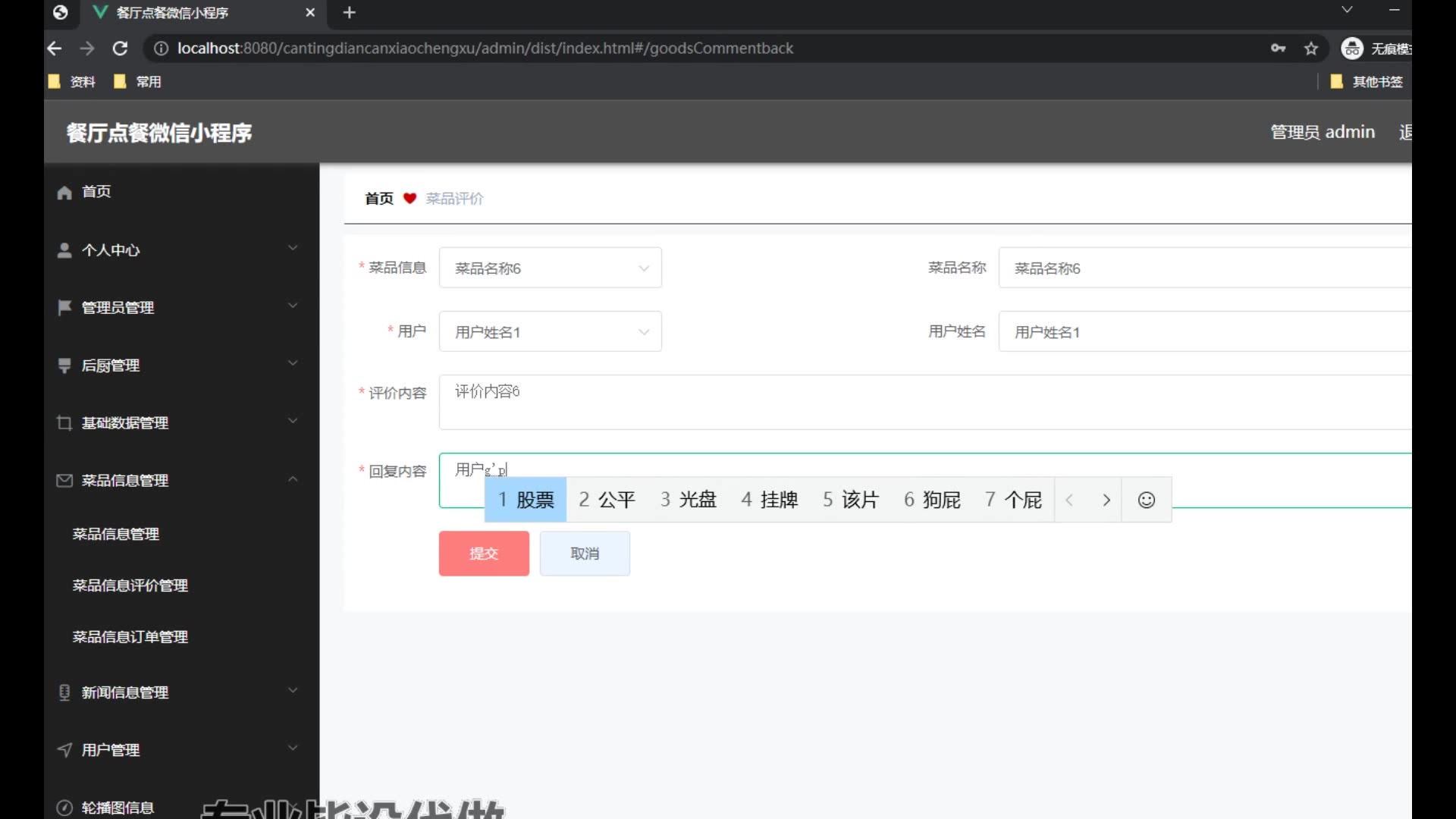Open the 菜品信息评价管理 submenu item
Viewport: 1456px width, 819px height.
pos(130,585)
